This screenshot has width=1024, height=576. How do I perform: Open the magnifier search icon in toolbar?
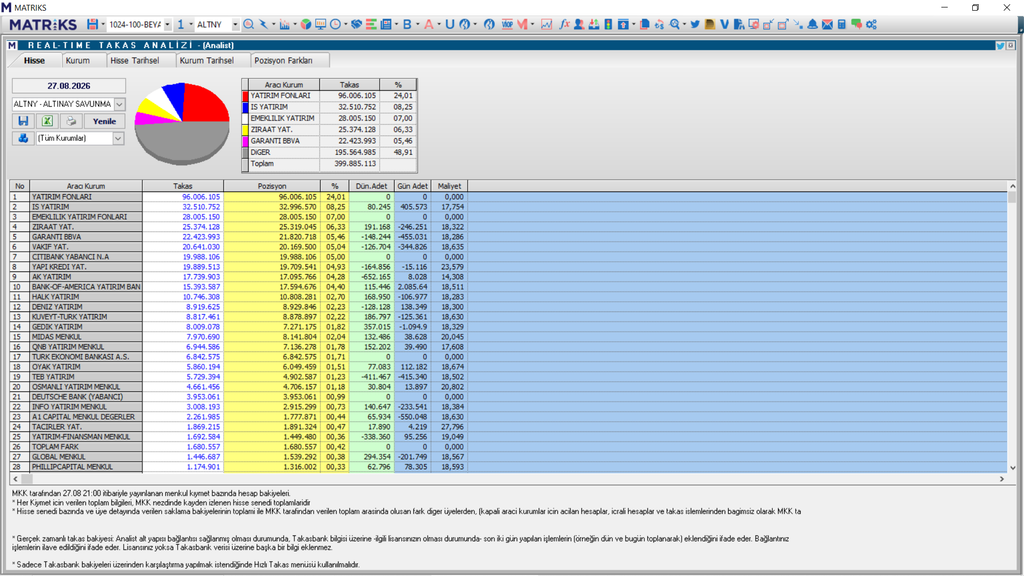[x=248, y=24]
